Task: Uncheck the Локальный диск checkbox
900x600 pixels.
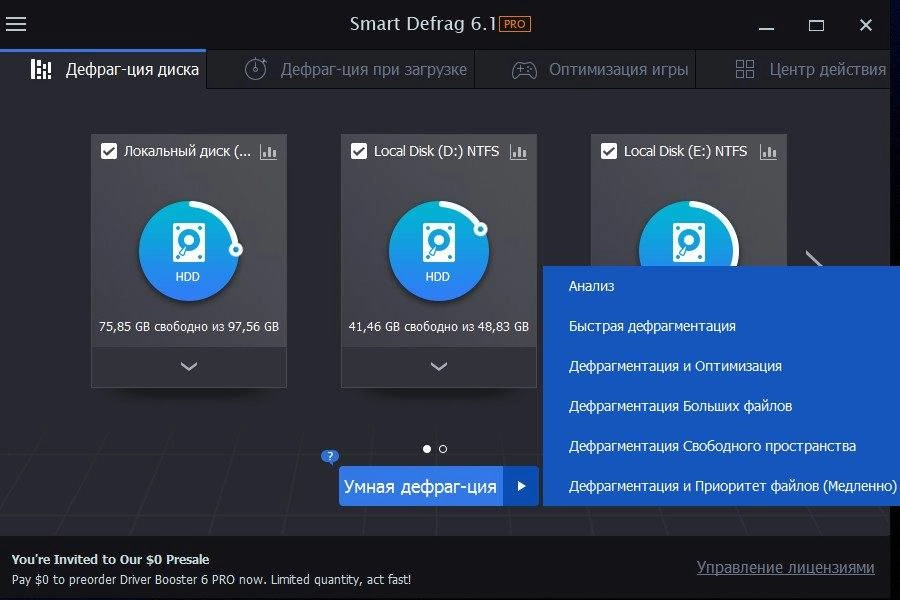Action: click(109, 151)
